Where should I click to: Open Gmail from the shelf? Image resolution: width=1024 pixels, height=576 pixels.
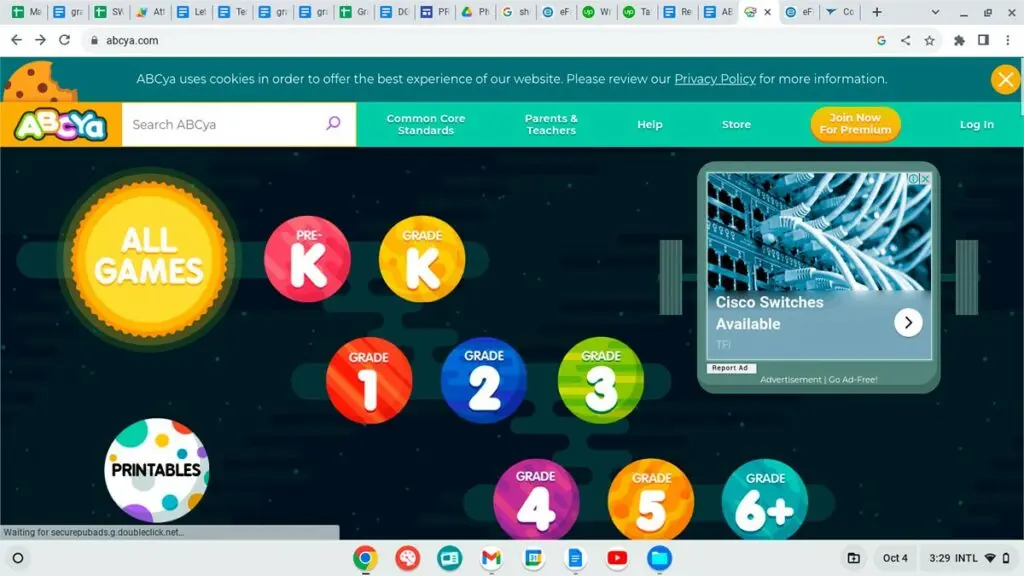[491, 558]
